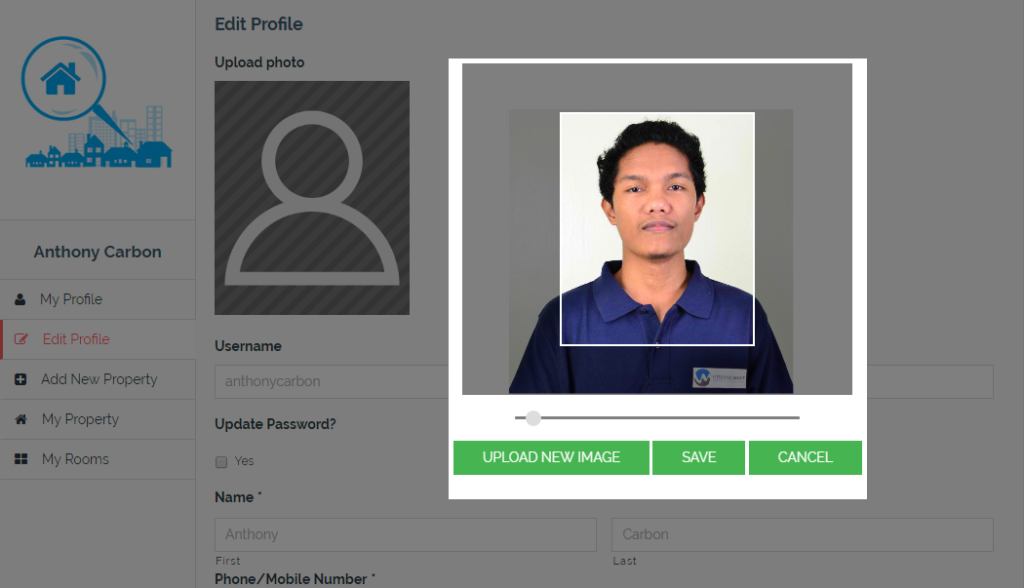Focus the First name field
Image resolution: width=1024 pixels, height=588 pixels.
pos(405,534)
